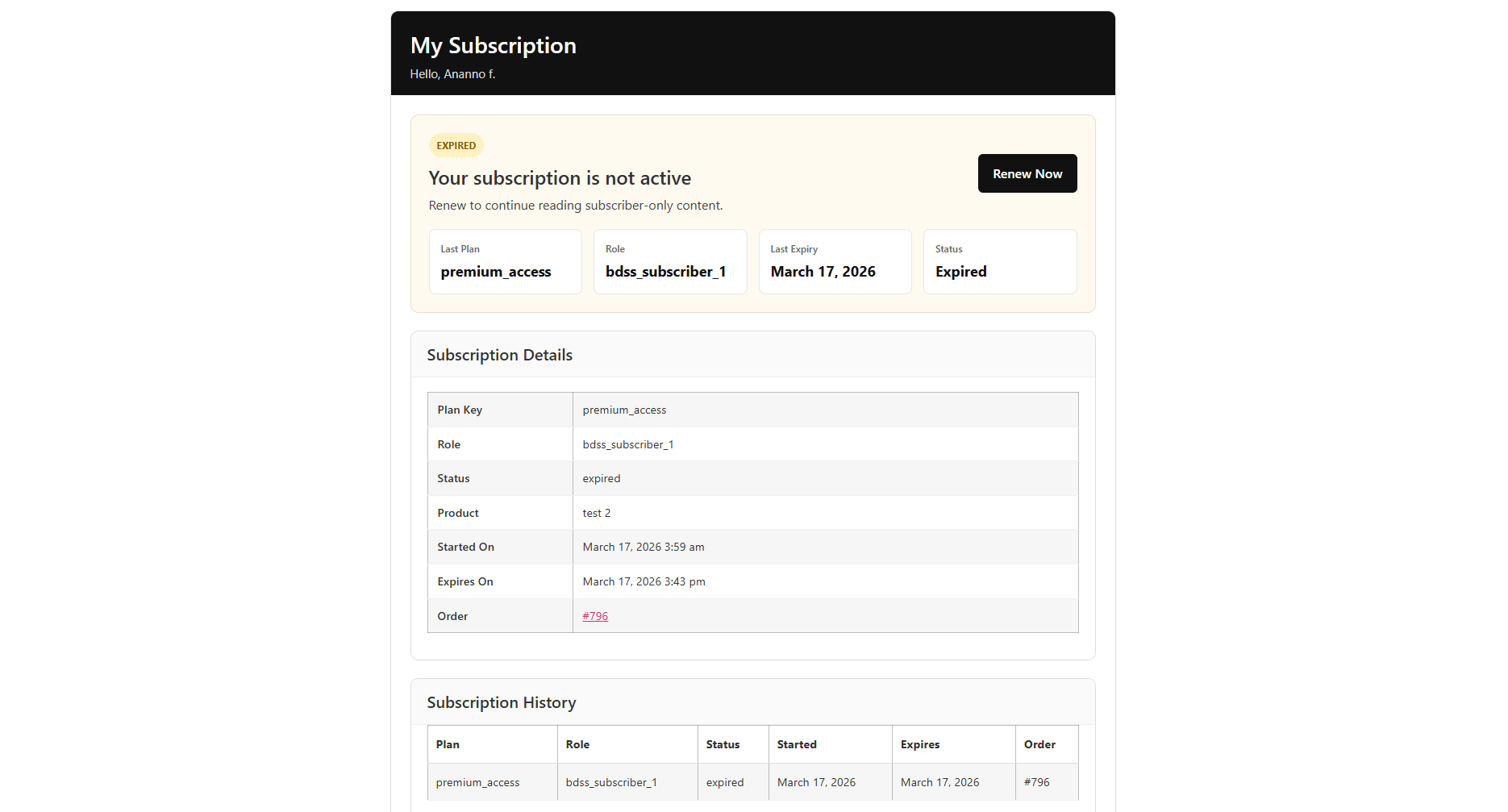Click the Plan Key row label
The width and height of the screenshot is (1508, 812).
click(x=460, y=410)
